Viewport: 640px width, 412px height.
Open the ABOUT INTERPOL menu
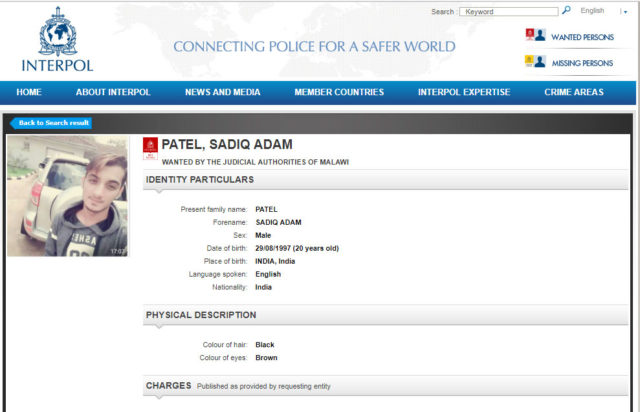[x=113, y=92]
